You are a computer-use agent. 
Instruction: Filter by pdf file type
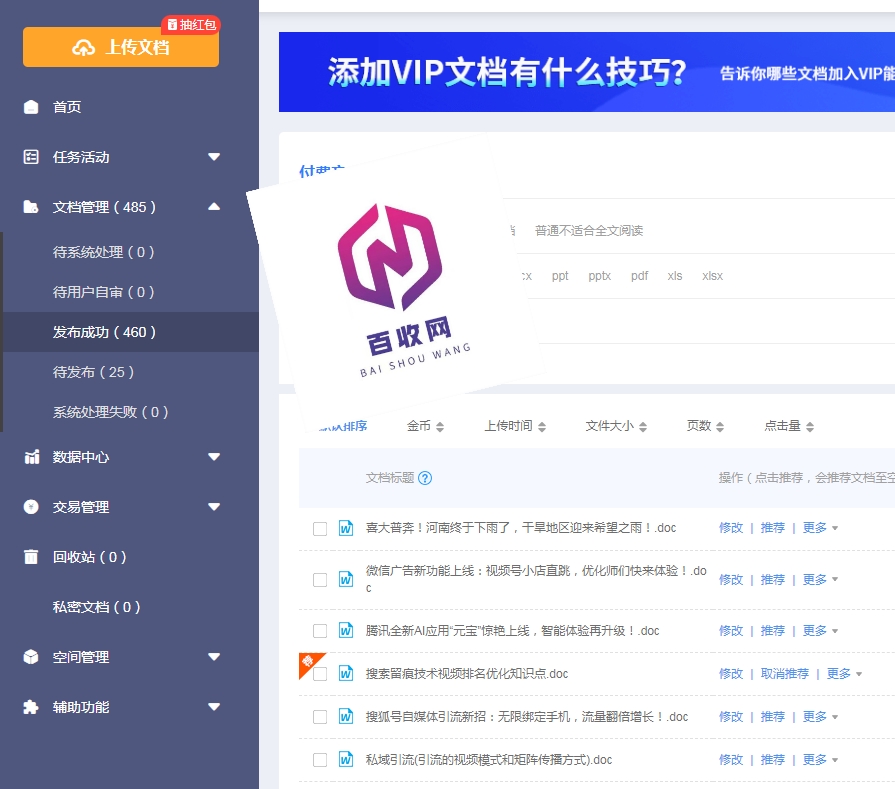639,276
